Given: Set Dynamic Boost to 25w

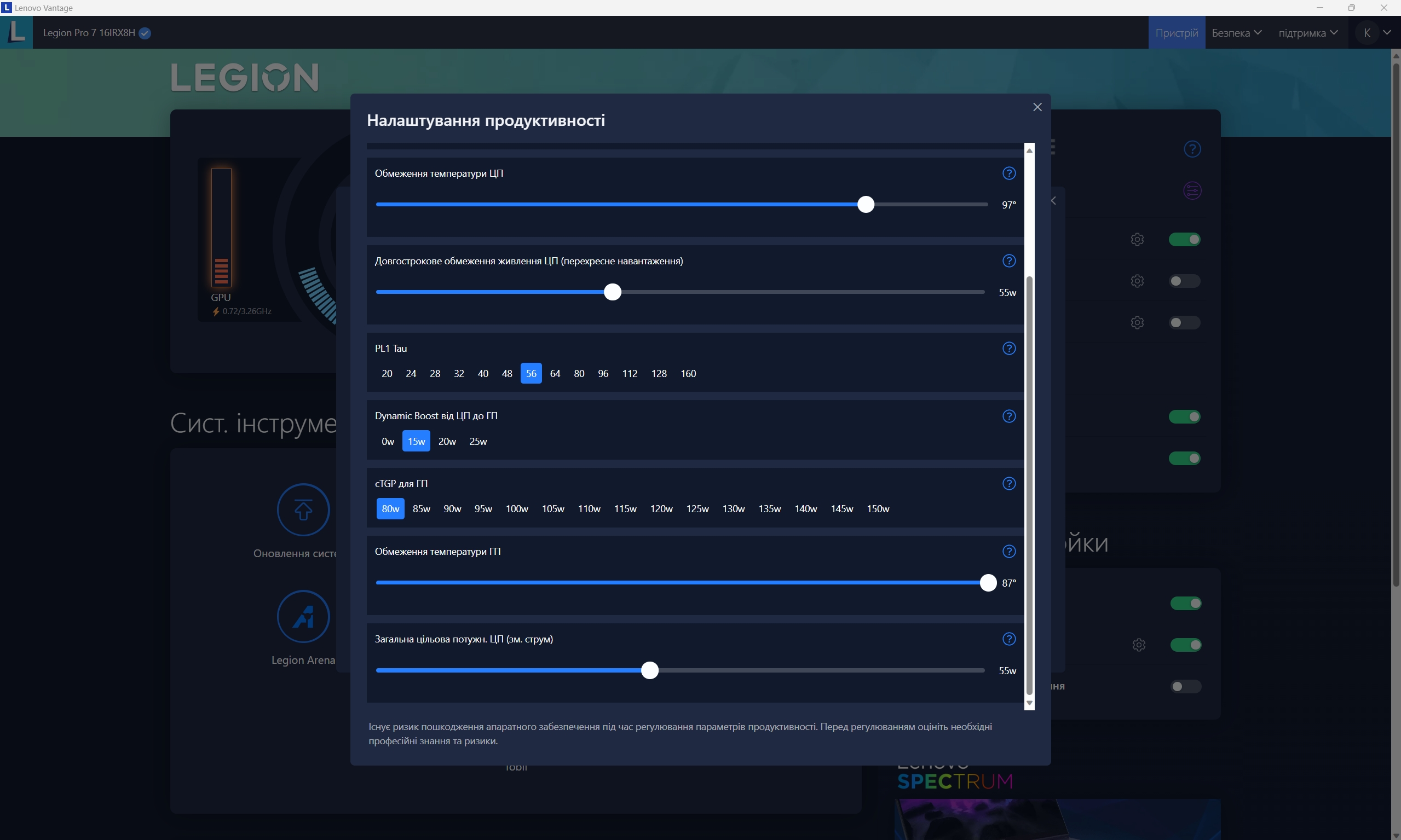Looking at the screenshot, I should pyautogui.click(x=478, y=442).
